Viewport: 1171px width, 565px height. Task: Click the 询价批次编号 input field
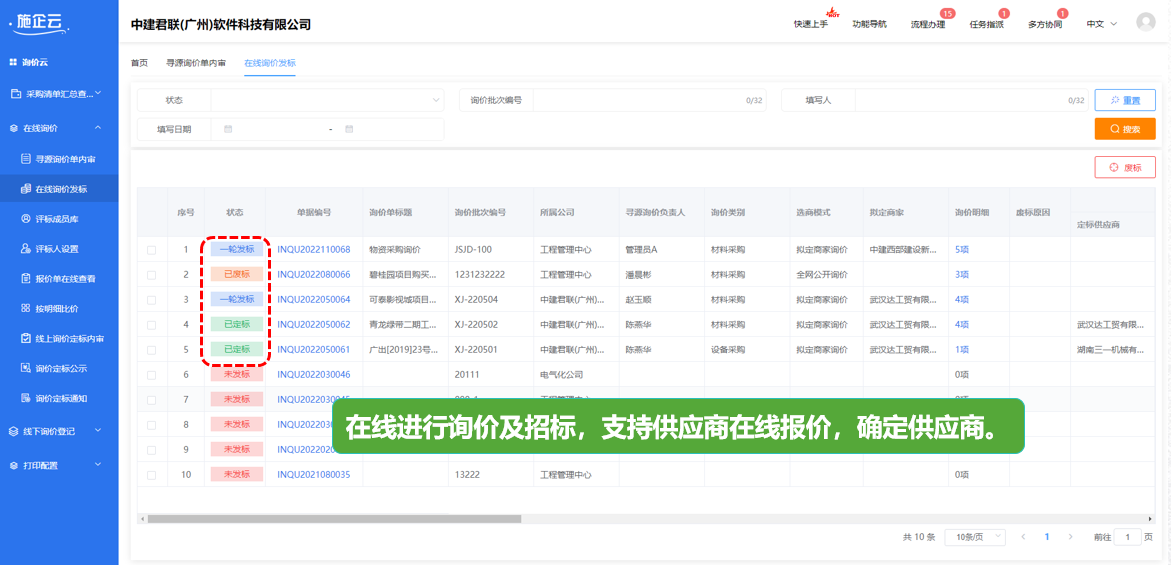point(640,100)
